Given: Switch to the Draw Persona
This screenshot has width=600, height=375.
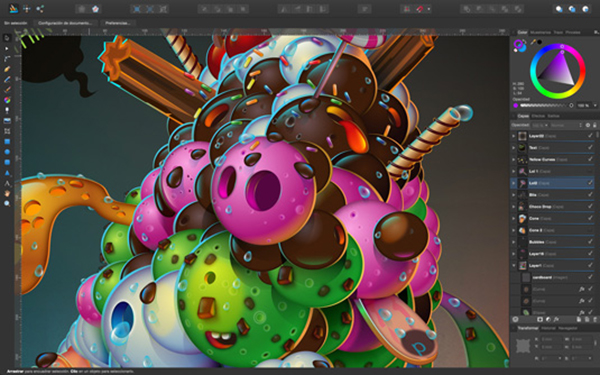Looking at the screenshot, I should pos(14,8).
